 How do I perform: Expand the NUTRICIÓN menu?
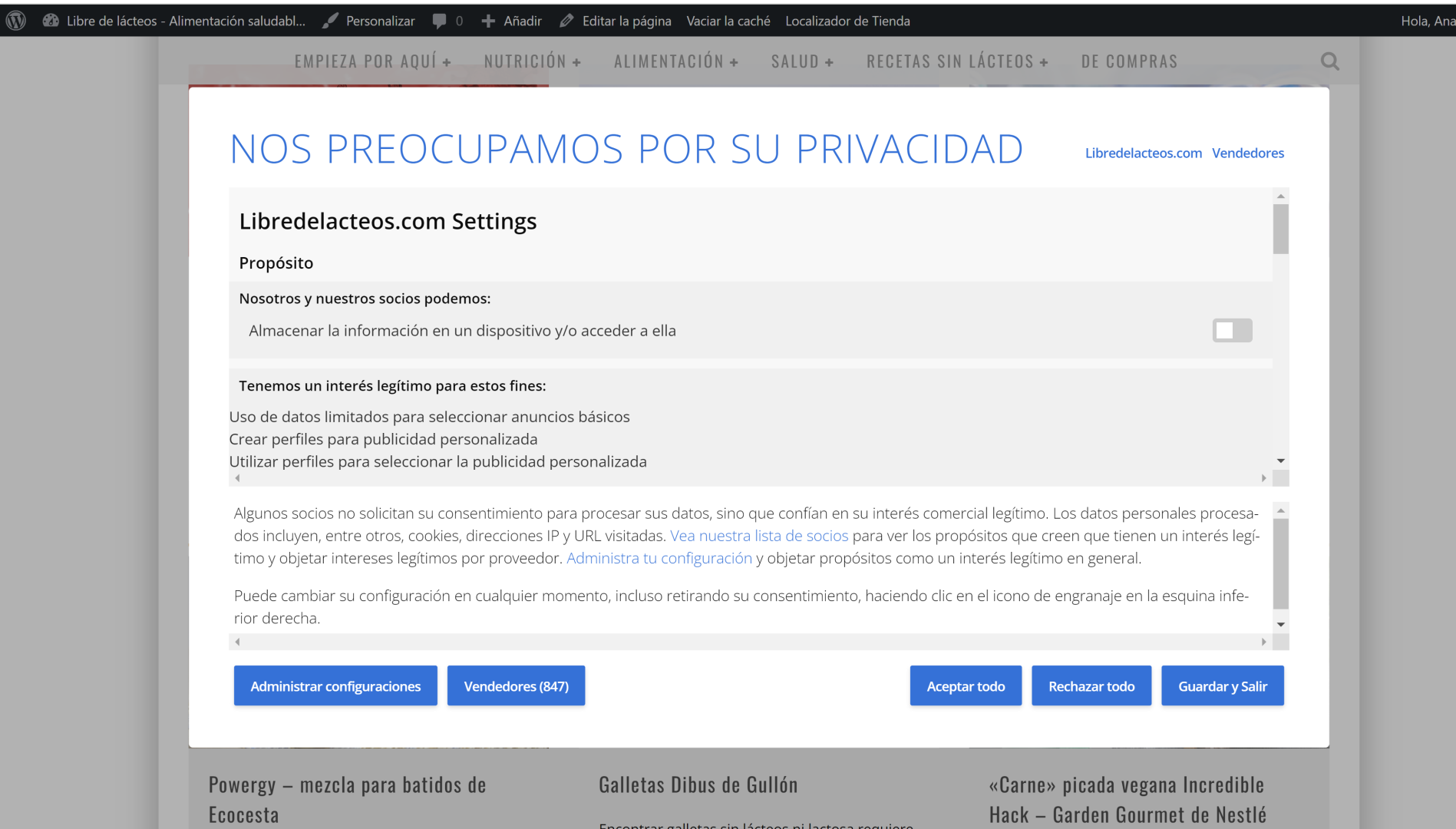pyautogui.click(x=533, y=61)
